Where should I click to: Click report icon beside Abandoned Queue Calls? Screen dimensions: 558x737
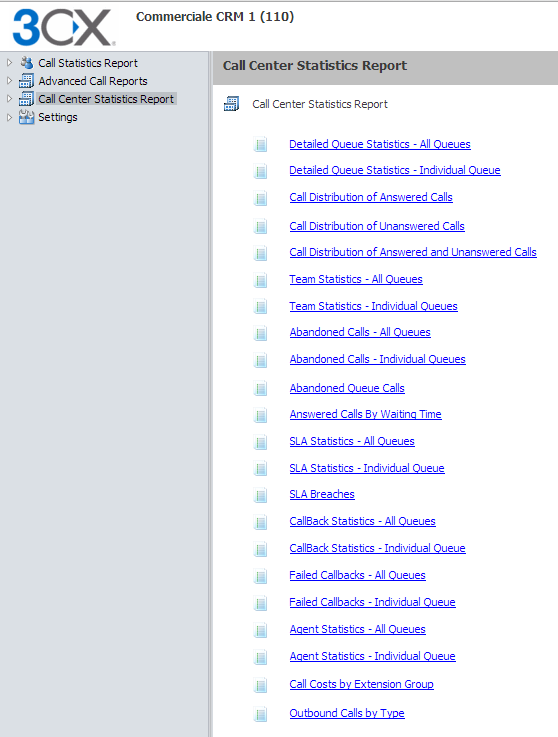260,389
